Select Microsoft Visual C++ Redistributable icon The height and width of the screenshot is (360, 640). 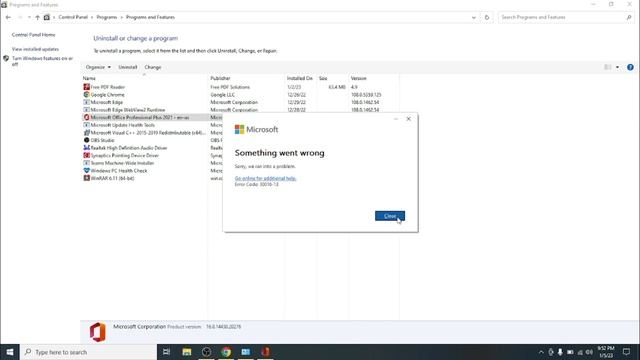tap(87, 133)
